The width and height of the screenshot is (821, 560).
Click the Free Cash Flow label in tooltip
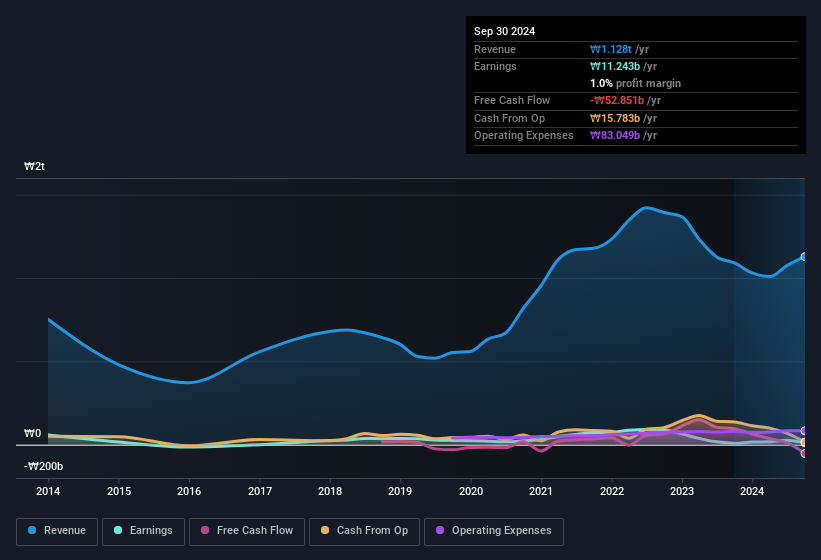click(x=512, y=100)
